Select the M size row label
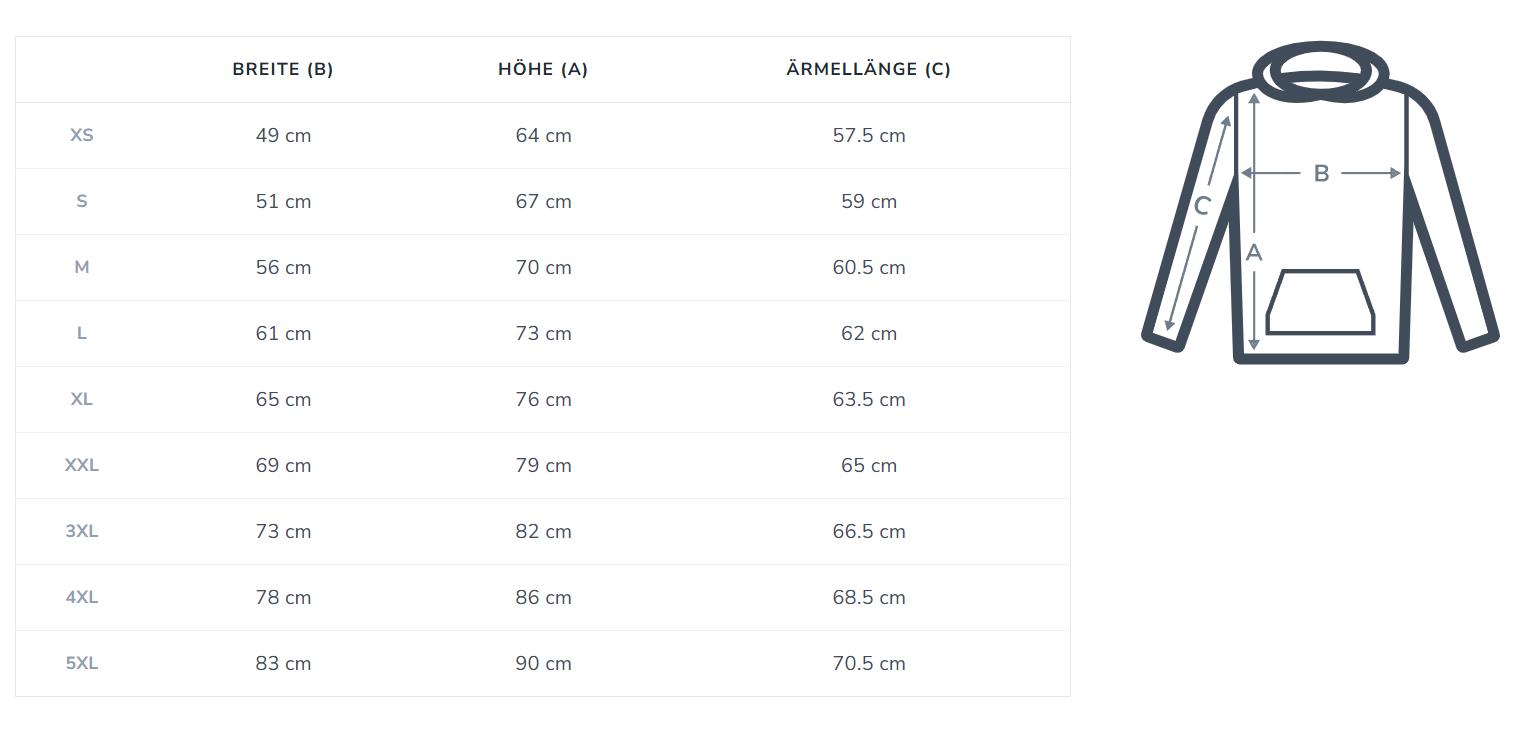This screenshot has width=1535, height=736. click(x=82, y=267)
